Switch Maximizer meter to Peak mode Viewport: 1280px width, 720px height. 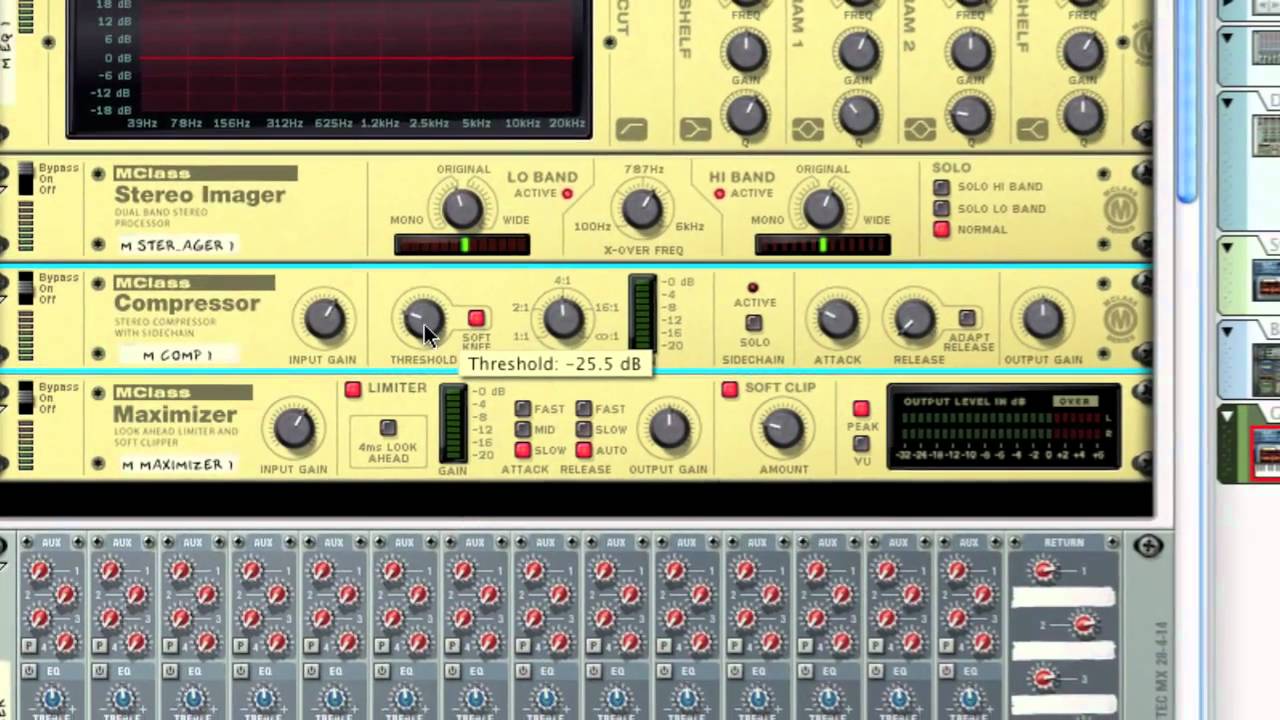(861, 408)
